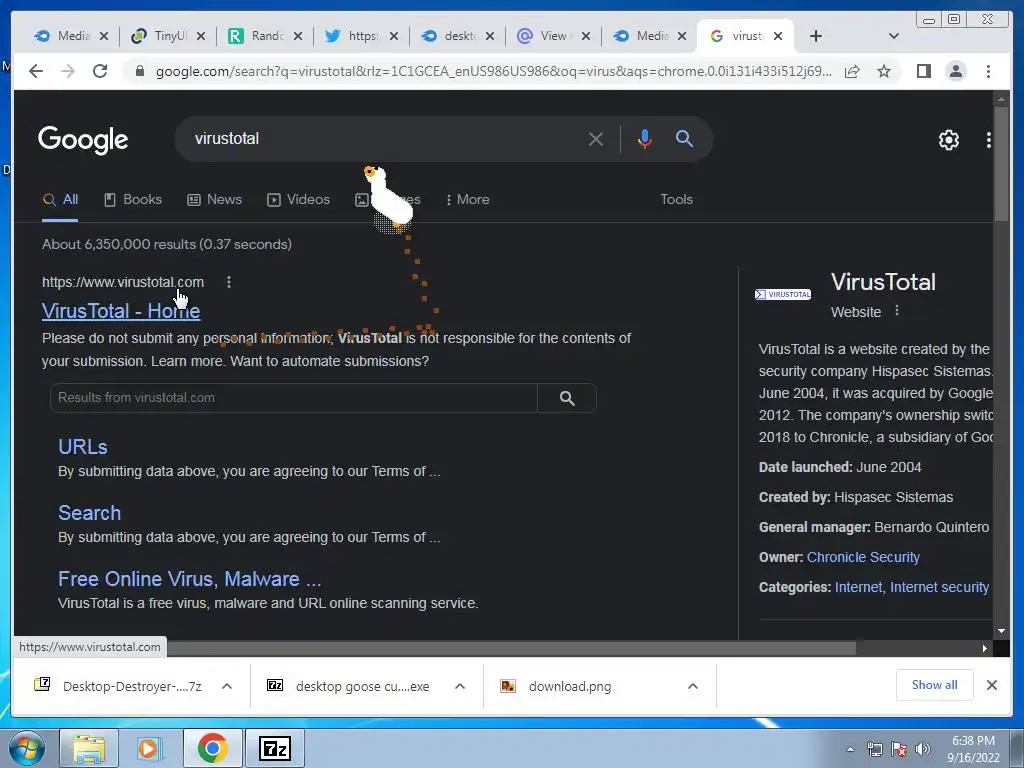Click the VirusTotal logo thumbnail
The width and height of the screenshot is (1024, 768).
pyautogui.click(x=782, y=295)
